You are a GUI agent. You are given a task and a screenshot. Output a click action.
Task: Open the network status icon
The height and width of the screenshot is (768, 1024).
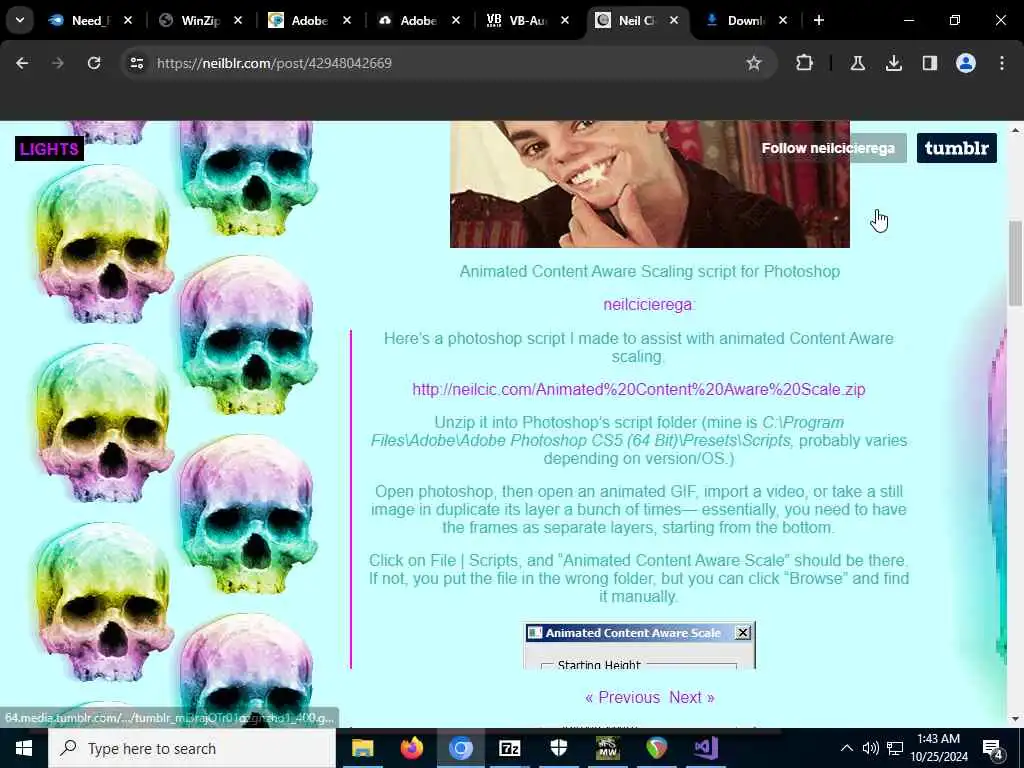point(895,748)
